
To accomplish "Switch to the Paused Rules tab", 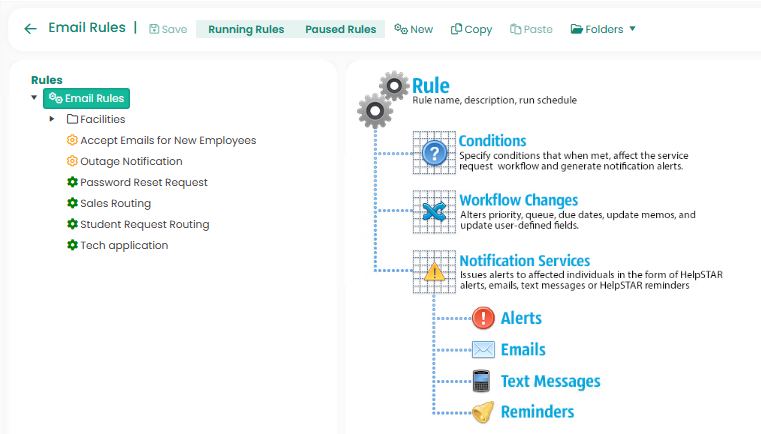I will (x=340, y=29).
